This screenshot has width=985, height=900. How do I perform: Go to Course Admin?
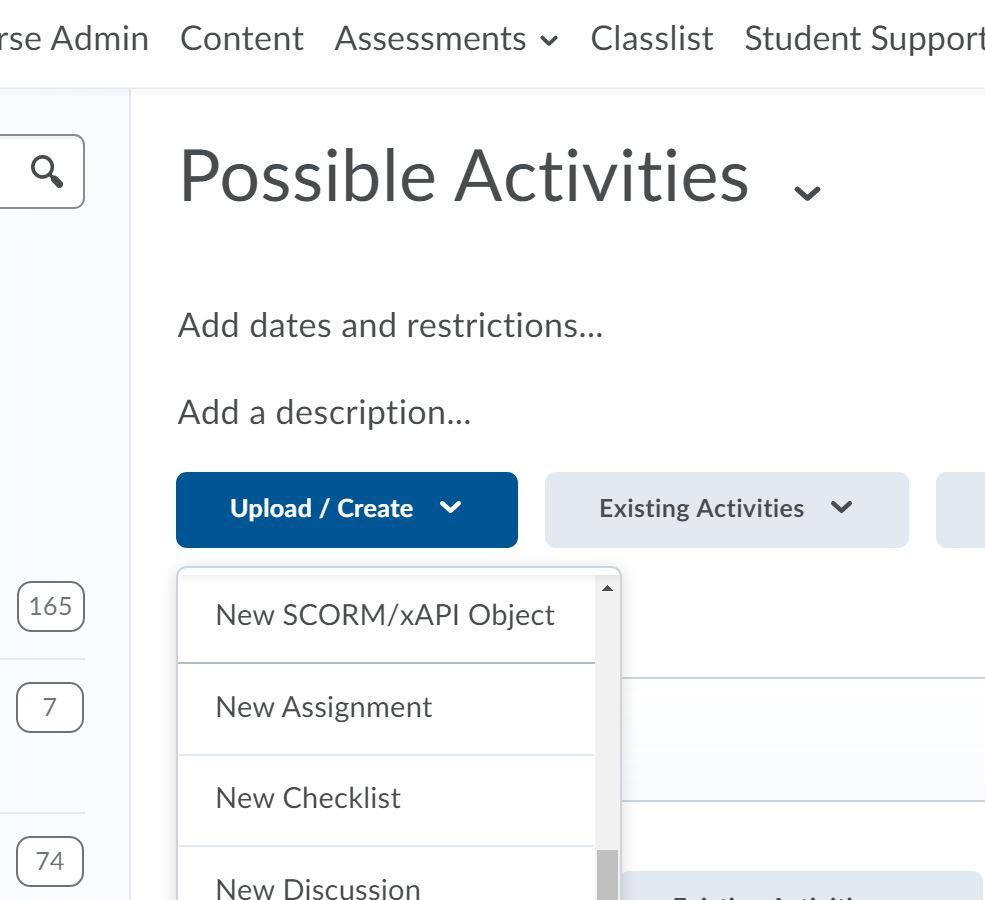75,39
